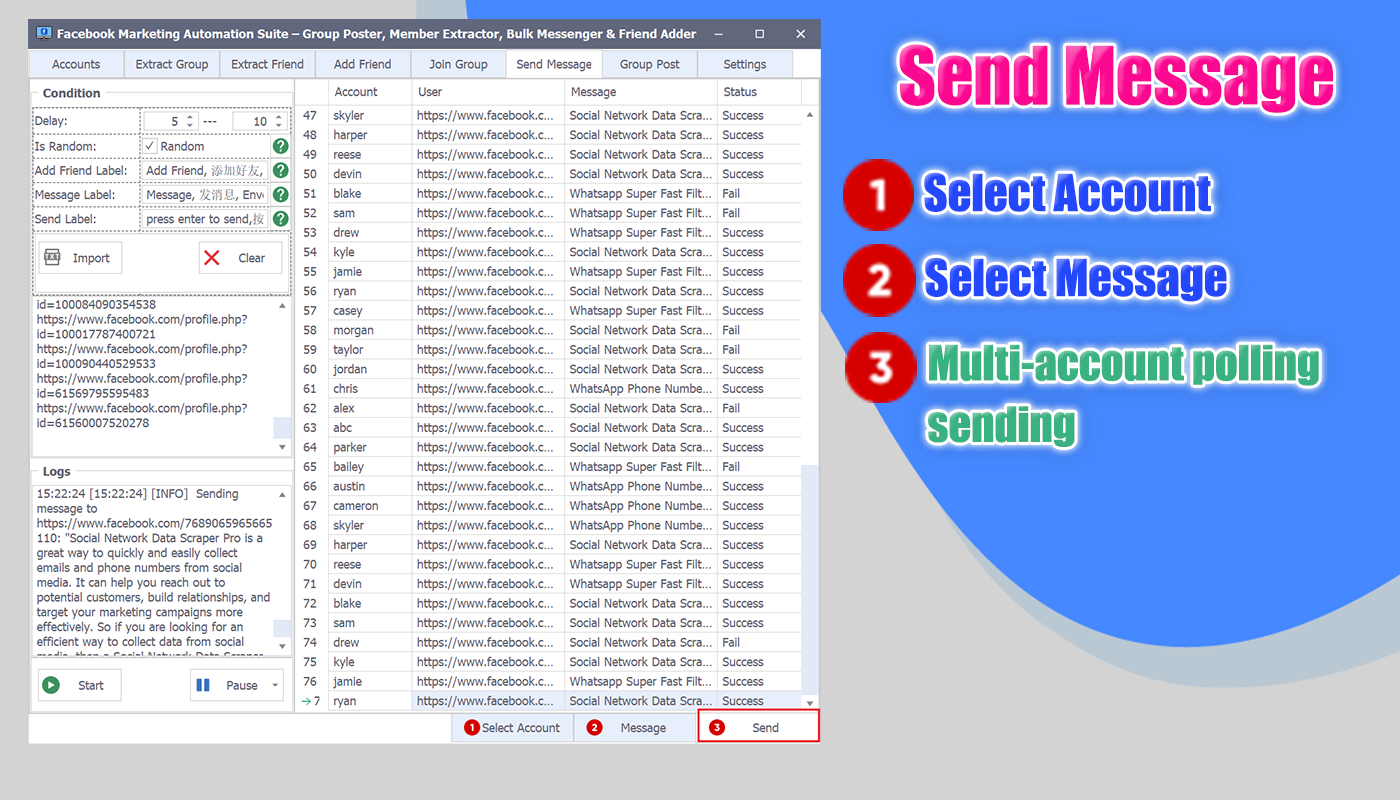Click the user URL in row 60 (jordan)
This screenshot has height=800, width=1400.
point(488,369)
